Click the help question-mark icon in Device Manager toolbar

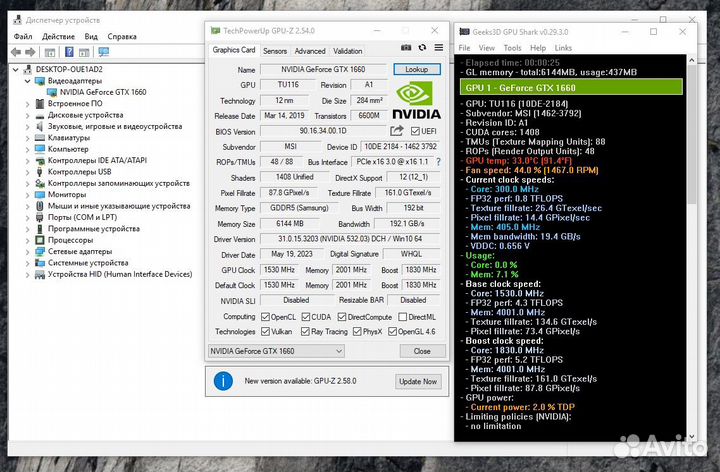[x=69, y=52]
